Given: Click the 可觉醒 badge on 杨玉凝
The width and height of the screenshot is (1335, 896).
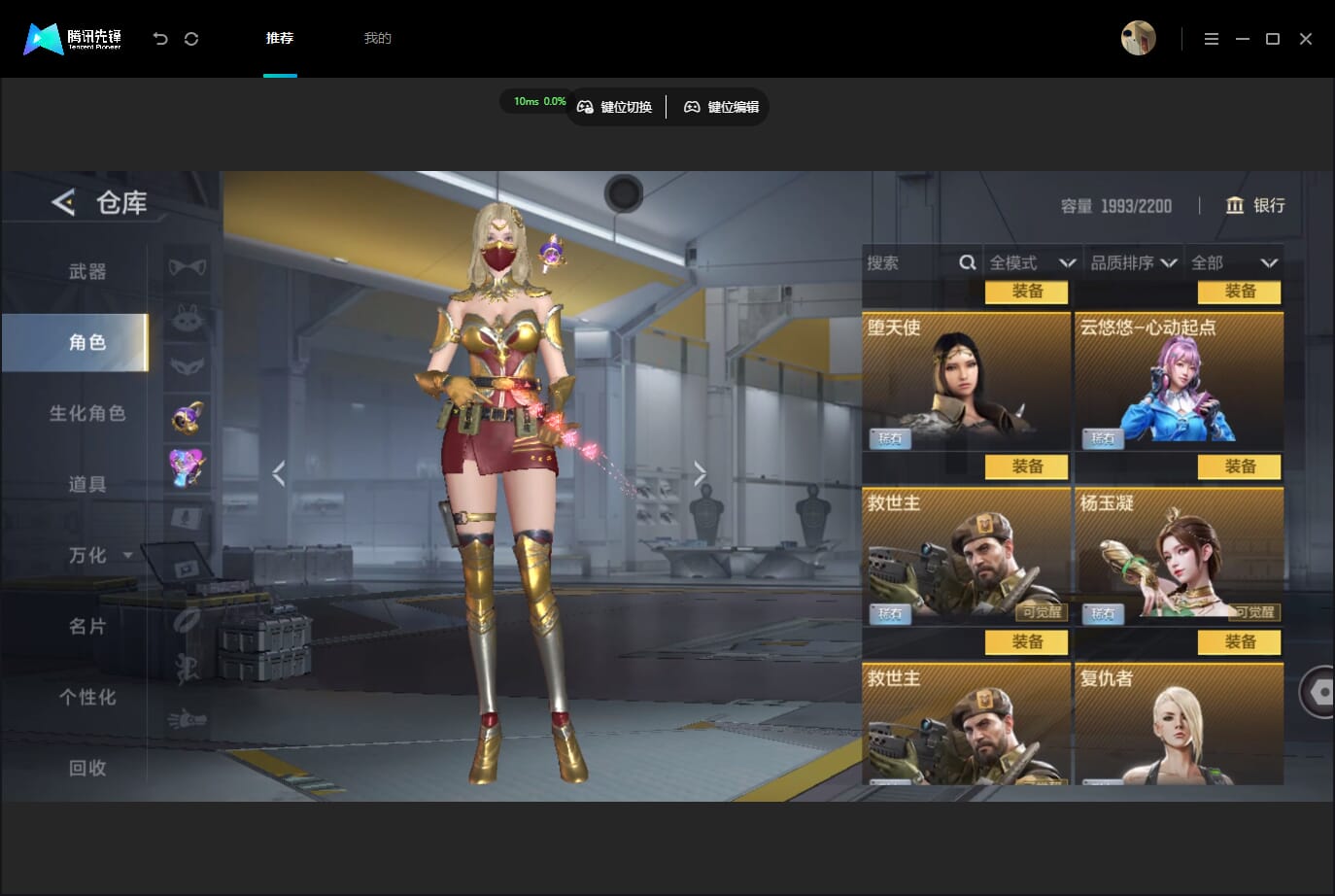Looking at the screenshot, I should pos(1254,612).
